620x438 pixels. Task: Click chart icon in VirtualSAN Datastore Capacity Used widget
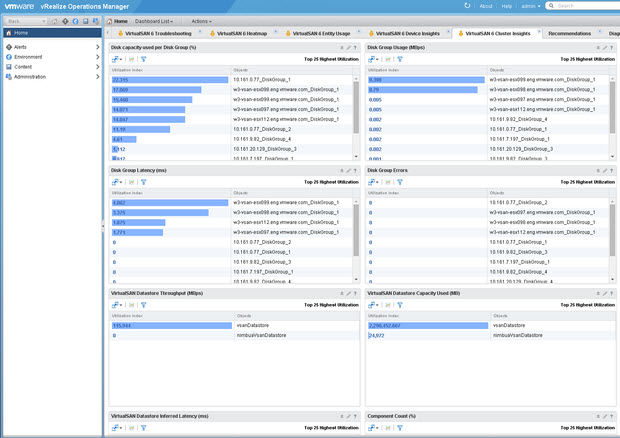(x=388, y=305)
